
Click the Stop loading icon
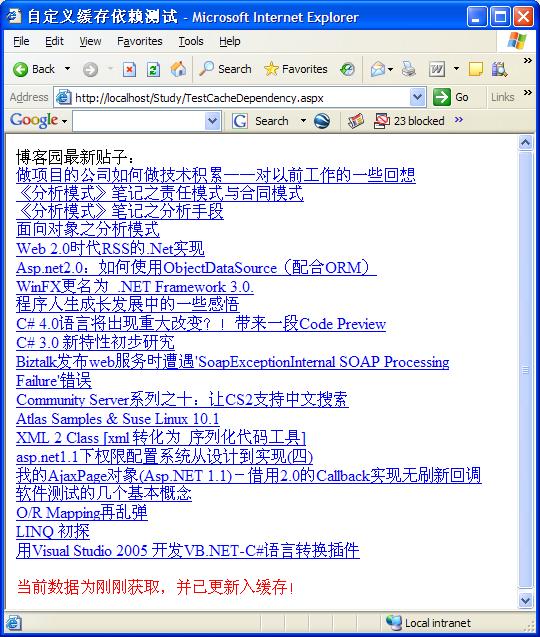(x=129, y=69)
